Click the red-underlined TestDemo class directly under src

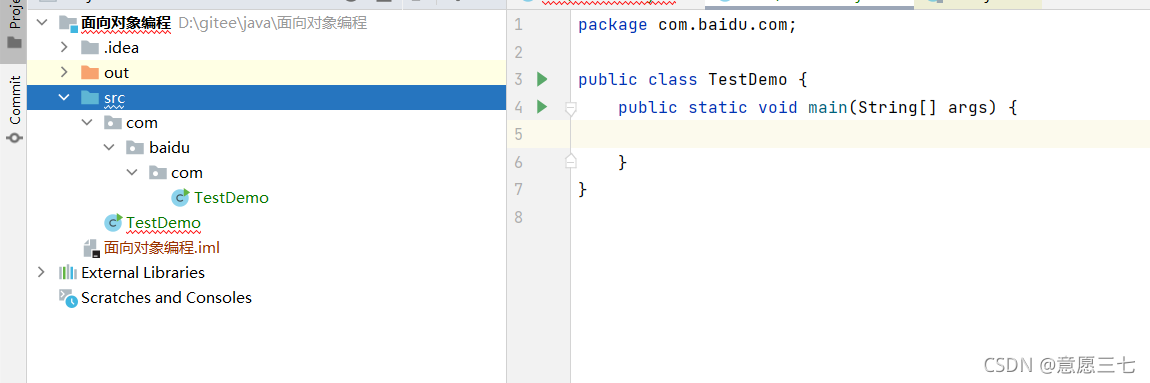163,222
